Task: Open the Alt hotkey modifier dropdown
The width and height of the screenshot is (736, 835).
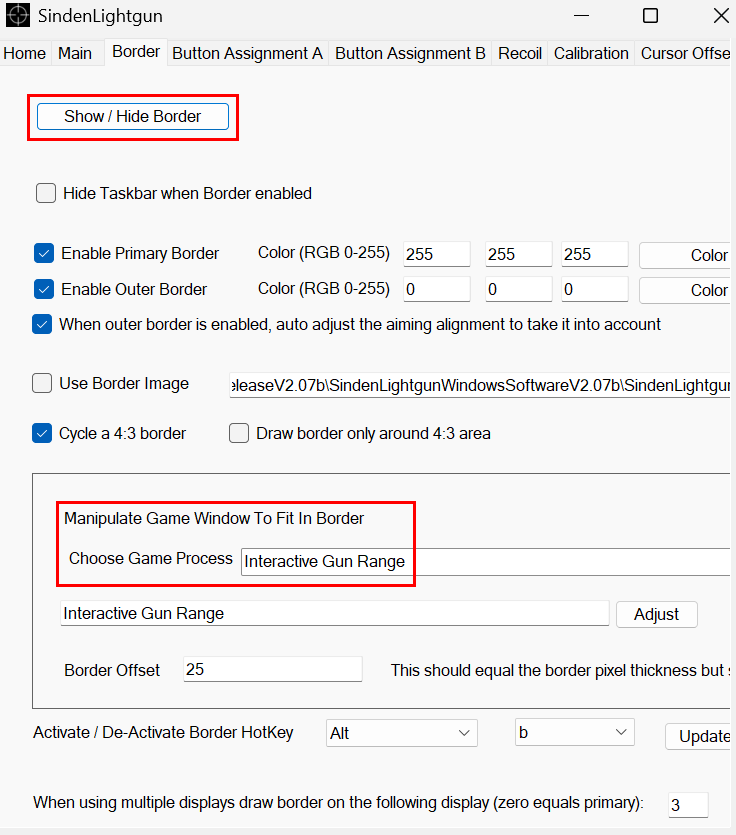Action: 402,733
